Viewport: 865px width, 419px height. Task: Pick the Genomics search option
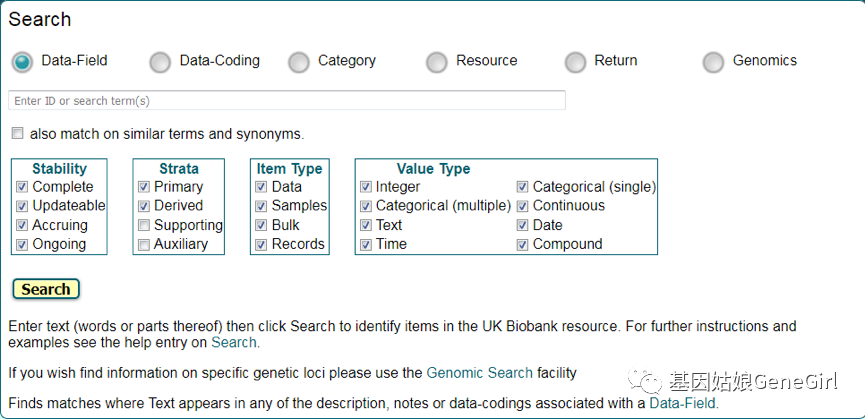point(713,62)
